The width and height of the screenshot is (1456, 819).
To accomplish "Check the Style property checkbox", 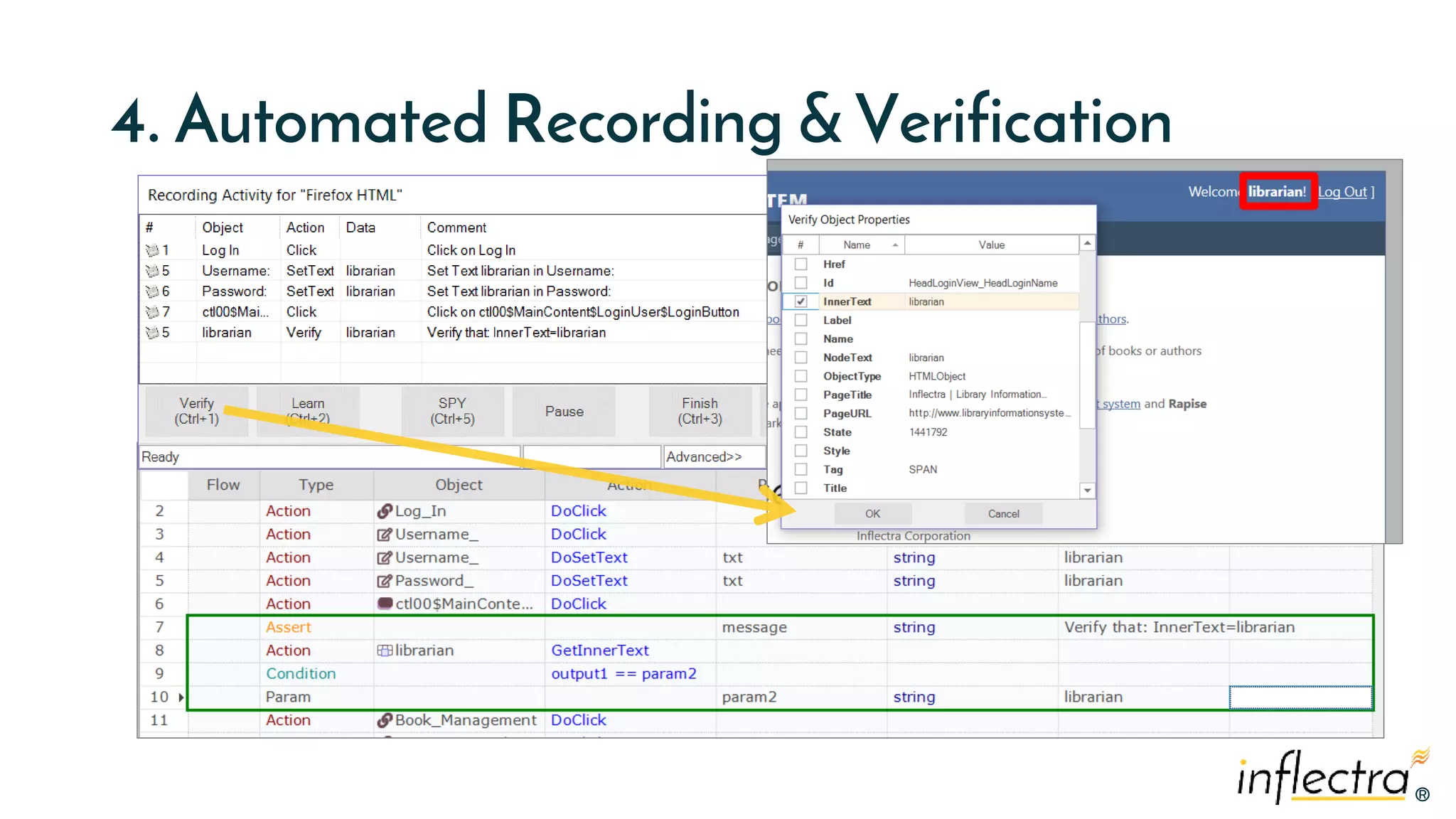I will (801, 451).
